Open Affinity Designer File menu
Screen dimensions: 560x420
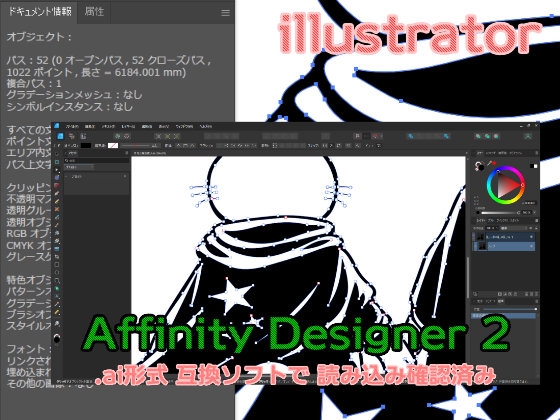[72, 126]
